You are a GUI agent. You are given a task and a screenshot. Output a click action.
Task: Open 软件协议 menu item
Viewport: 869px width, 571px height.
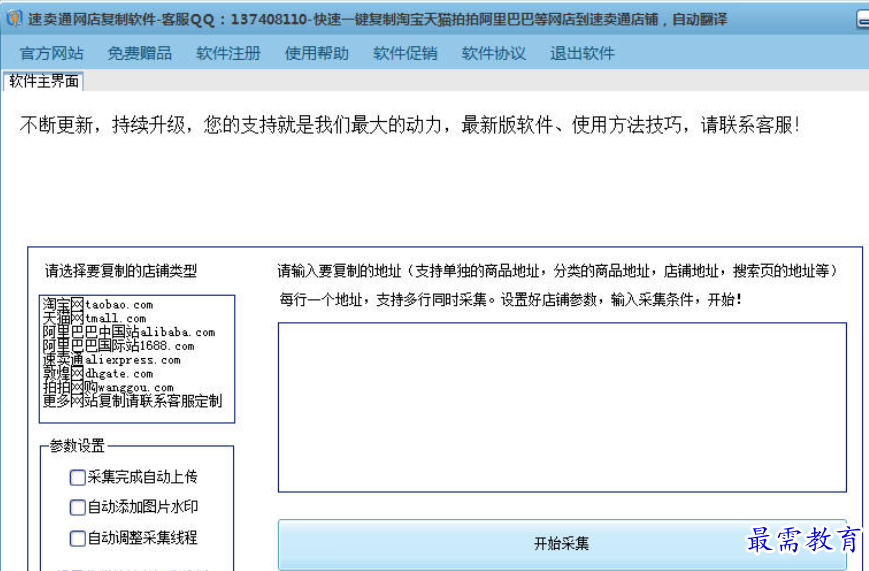pos(493,53)
